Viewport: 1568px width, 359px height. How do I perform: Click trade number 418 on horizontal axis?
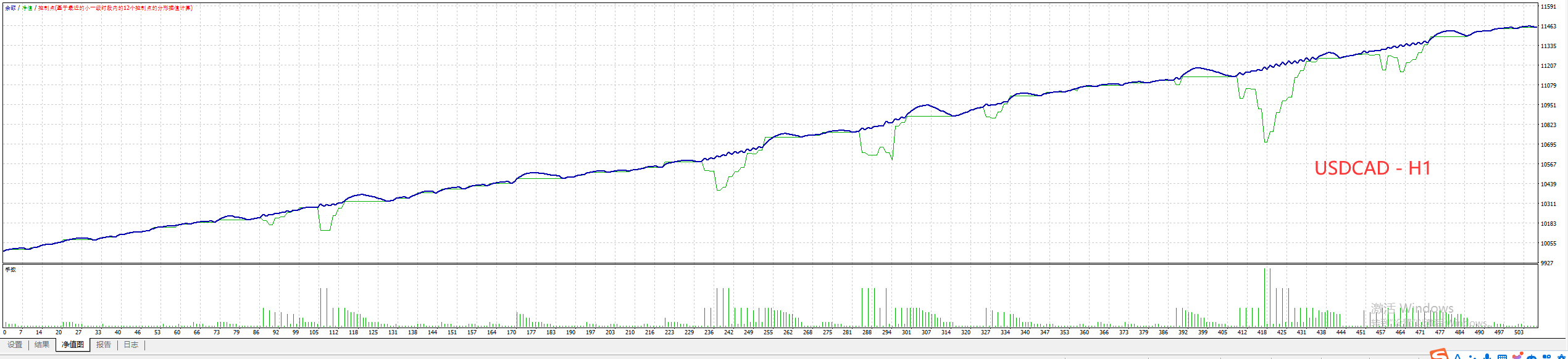pos(1262,332)
